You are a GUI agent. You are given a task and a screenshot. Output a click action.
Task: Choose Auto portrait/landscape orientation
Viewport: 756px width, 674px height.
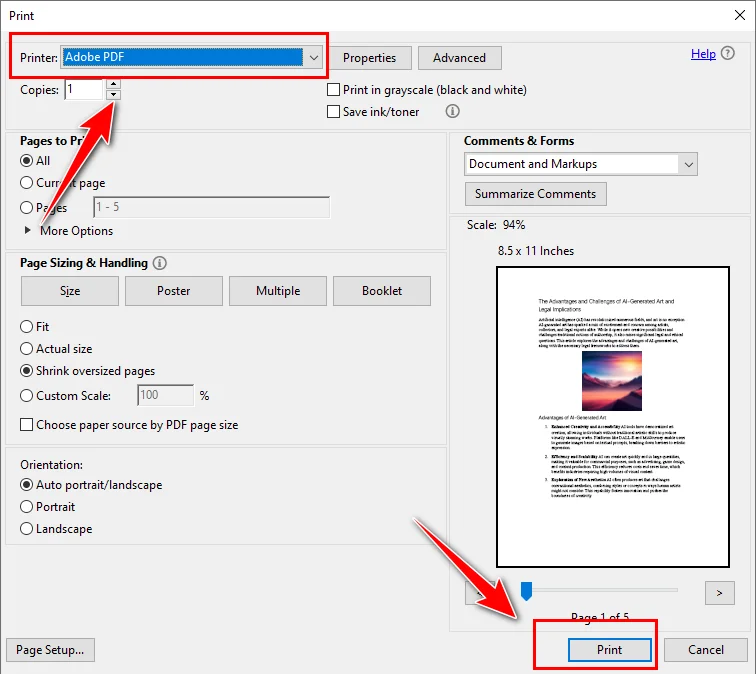pyautogui.click(x=27, y=485)
